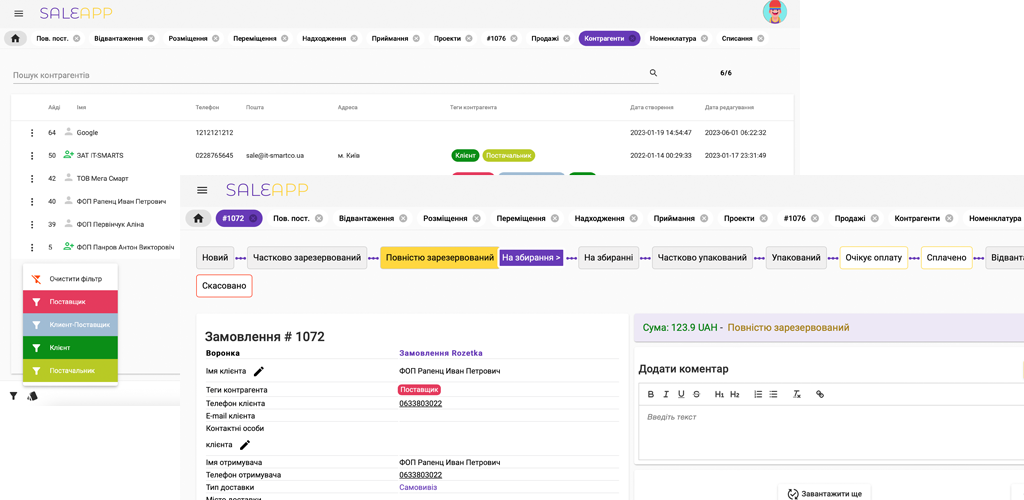Go to home tab in Contractors window
This screenshot has height=500, width=1024.
[x=15, y=39]
